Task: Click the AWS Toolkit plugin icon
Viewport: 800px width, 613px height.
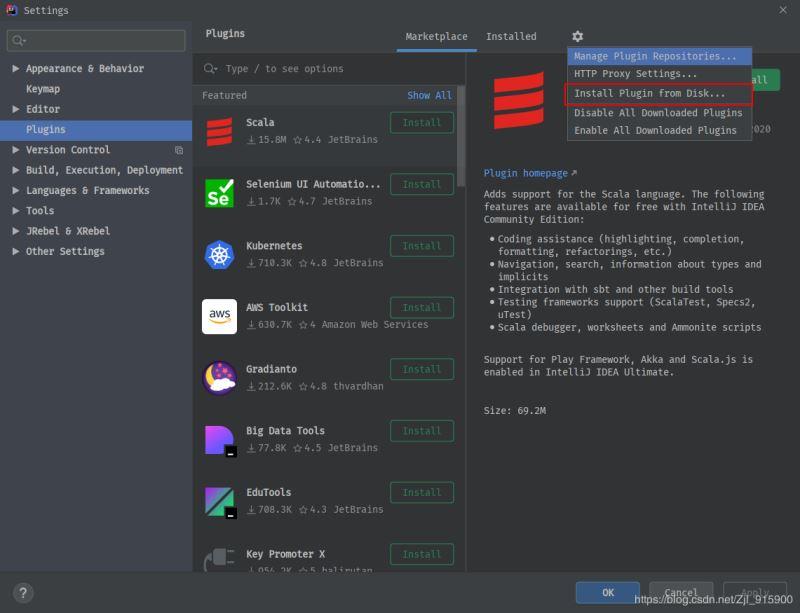Action: 219,316
